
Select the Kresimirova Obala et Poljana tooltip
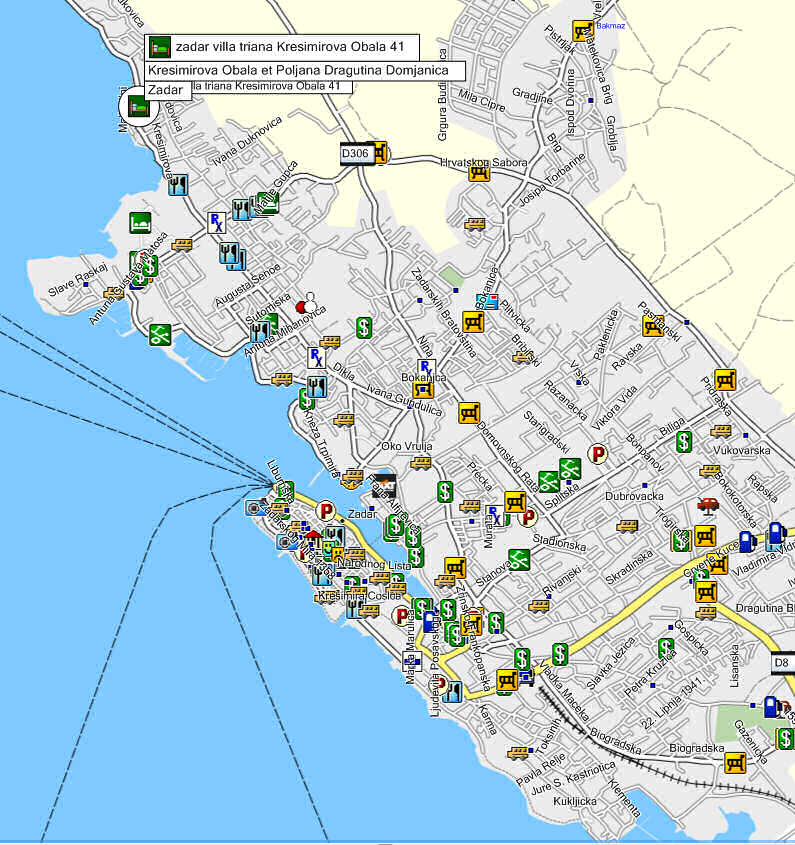(x=305, y=71)
